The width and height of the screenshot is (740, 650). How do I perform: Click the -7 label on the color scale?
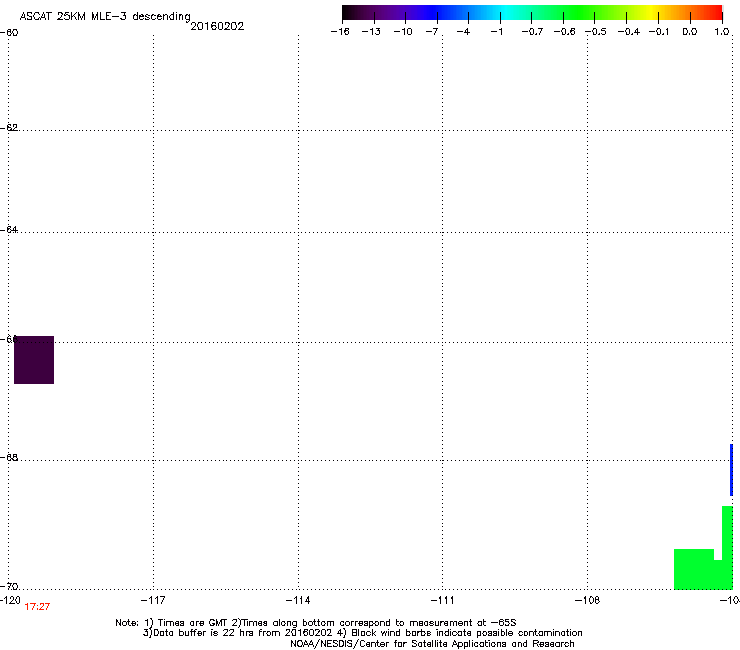(x=432, y=32)
